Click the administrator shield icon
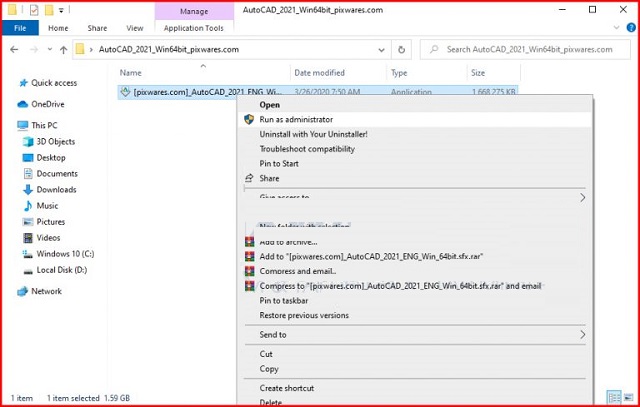 (249, 120)
